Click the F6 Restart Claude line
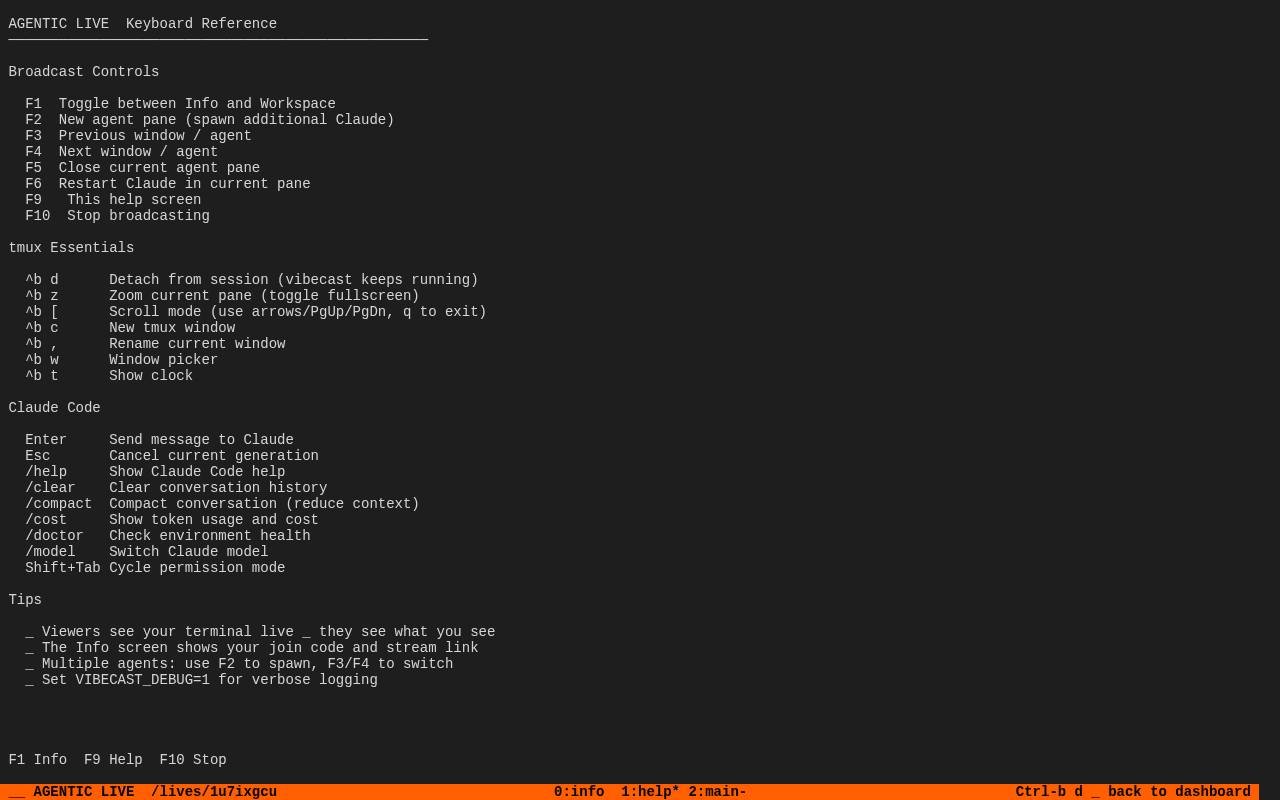Screen dimensions: 1280x800 pyautogui.click(x=168, y=184)
